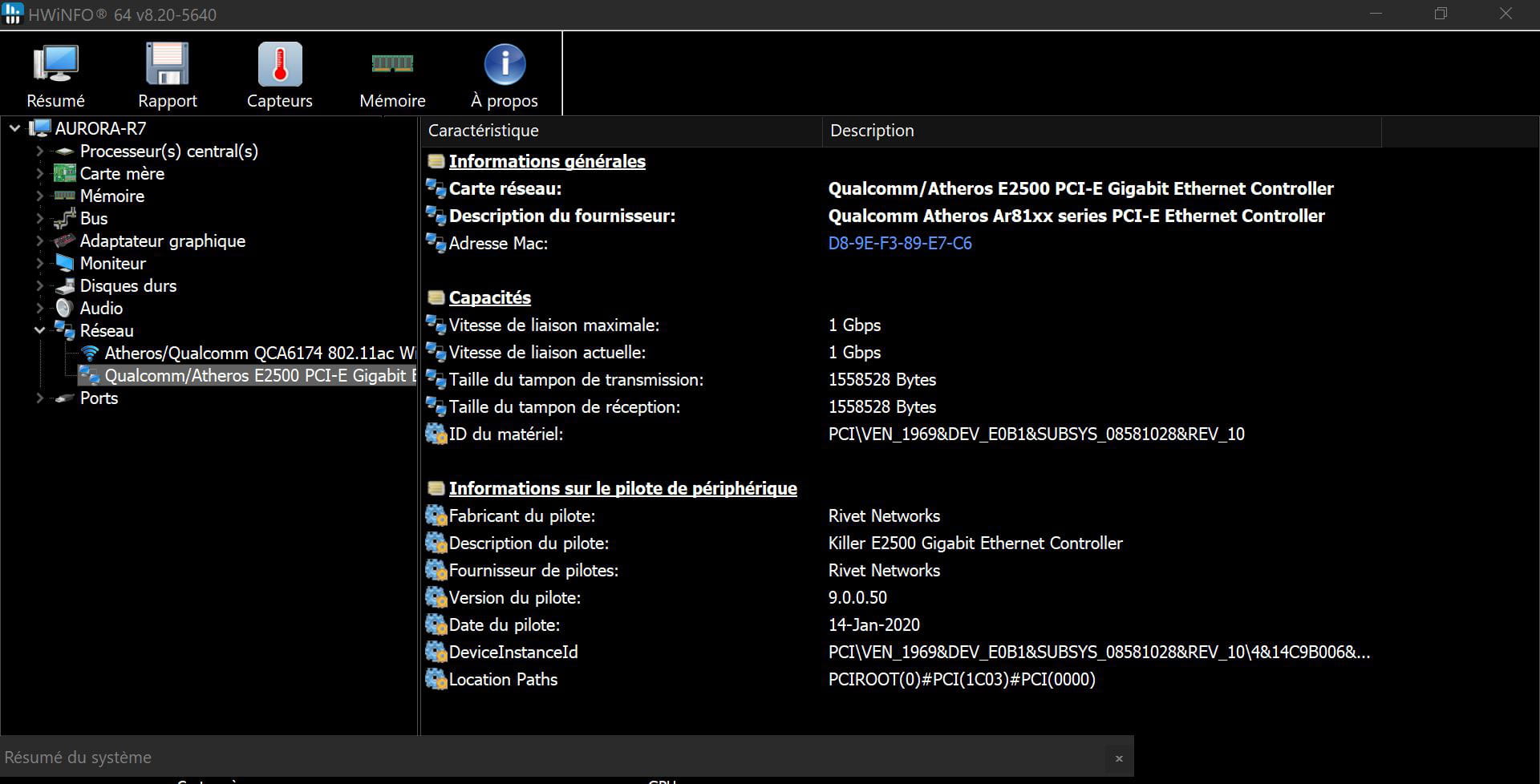Click the Ports connector icon
1540x784 pixels.
pos(64,398)
